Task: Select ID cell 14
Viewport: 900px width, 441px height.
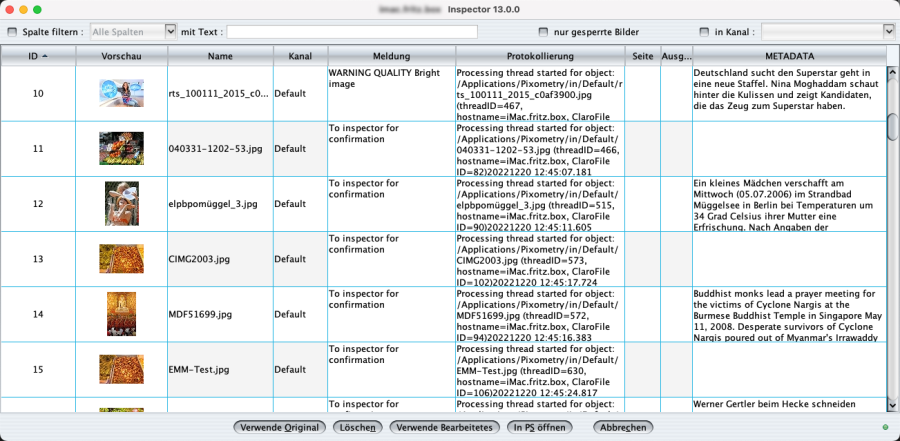Action: pos(38,314)
